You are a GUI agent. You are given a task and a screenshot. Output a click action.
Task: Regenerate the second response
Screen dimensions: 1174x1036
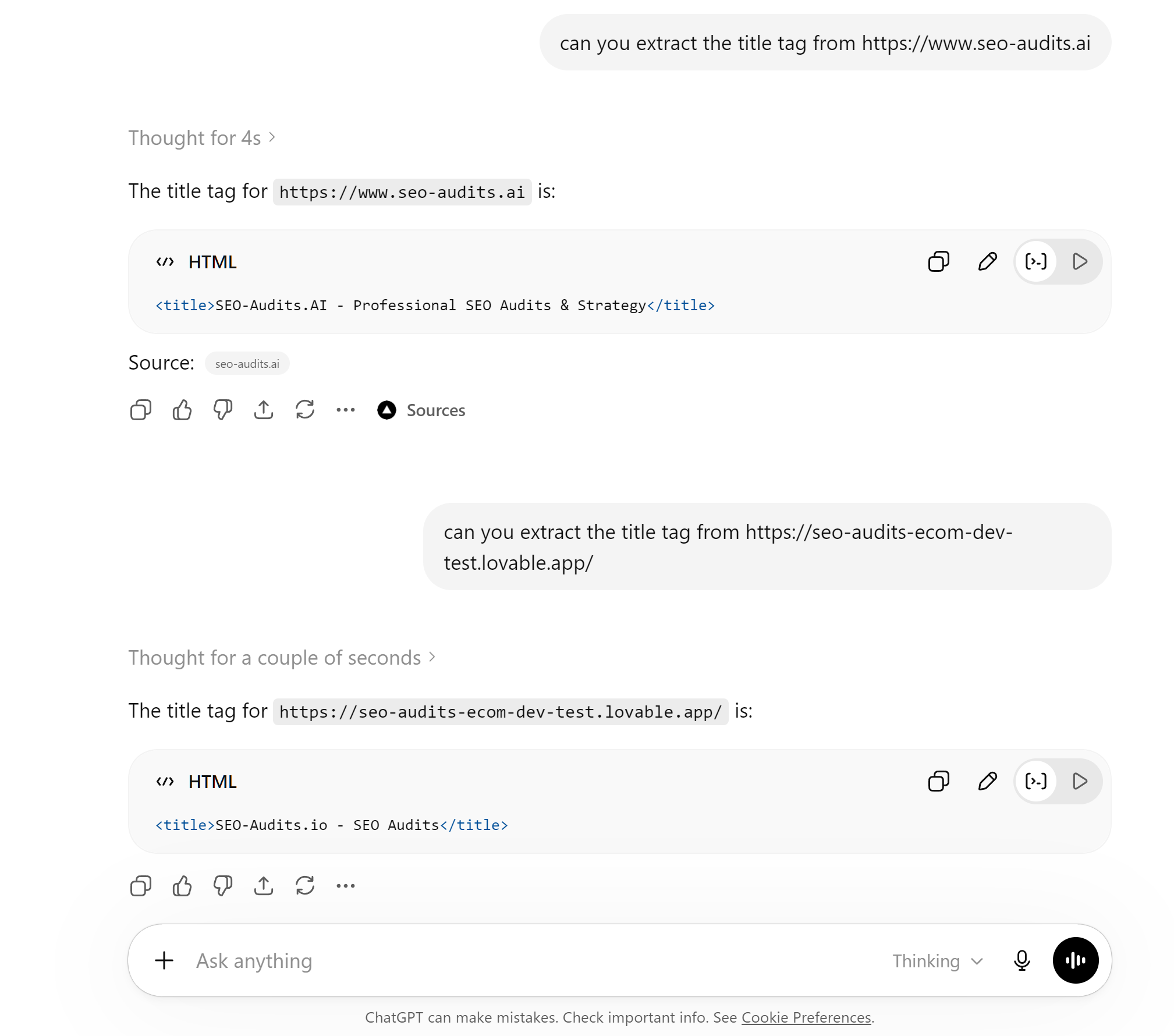coord(304,886)
